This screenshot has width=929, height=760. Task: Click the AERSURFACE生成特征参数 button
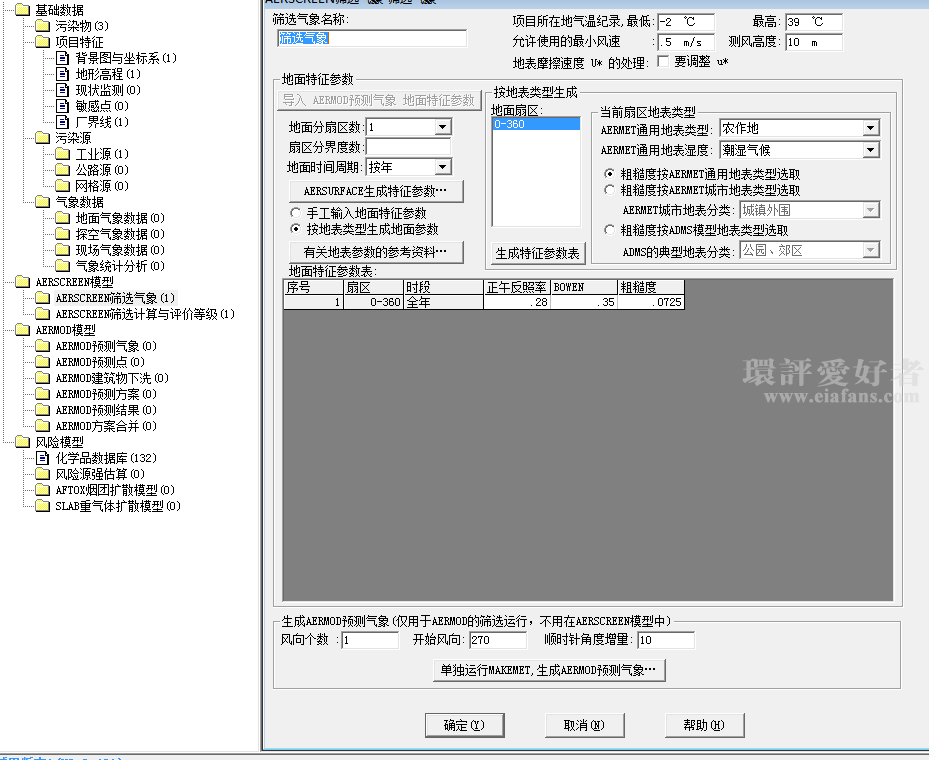pyautogui.click(x=376, y=191)
